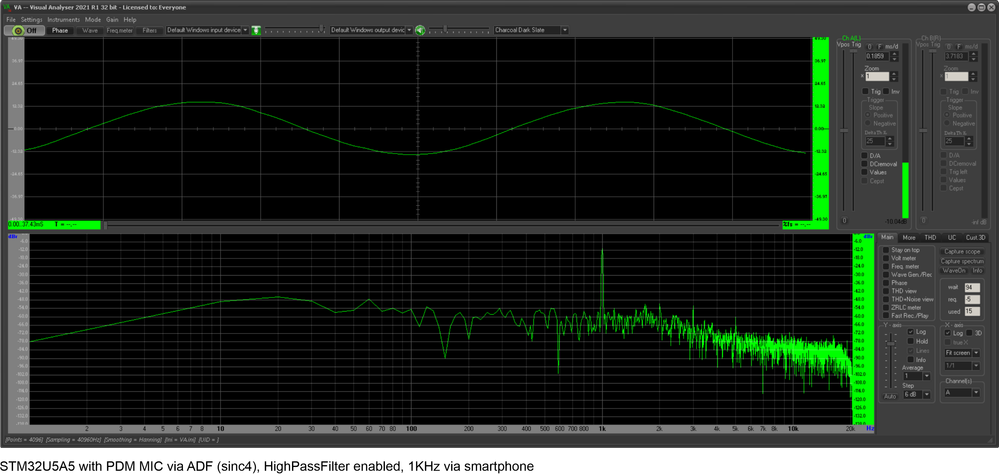The width and height of the screenshot is (999, 474).
Task: Click the Capture scope button
Action: [962, 252]
